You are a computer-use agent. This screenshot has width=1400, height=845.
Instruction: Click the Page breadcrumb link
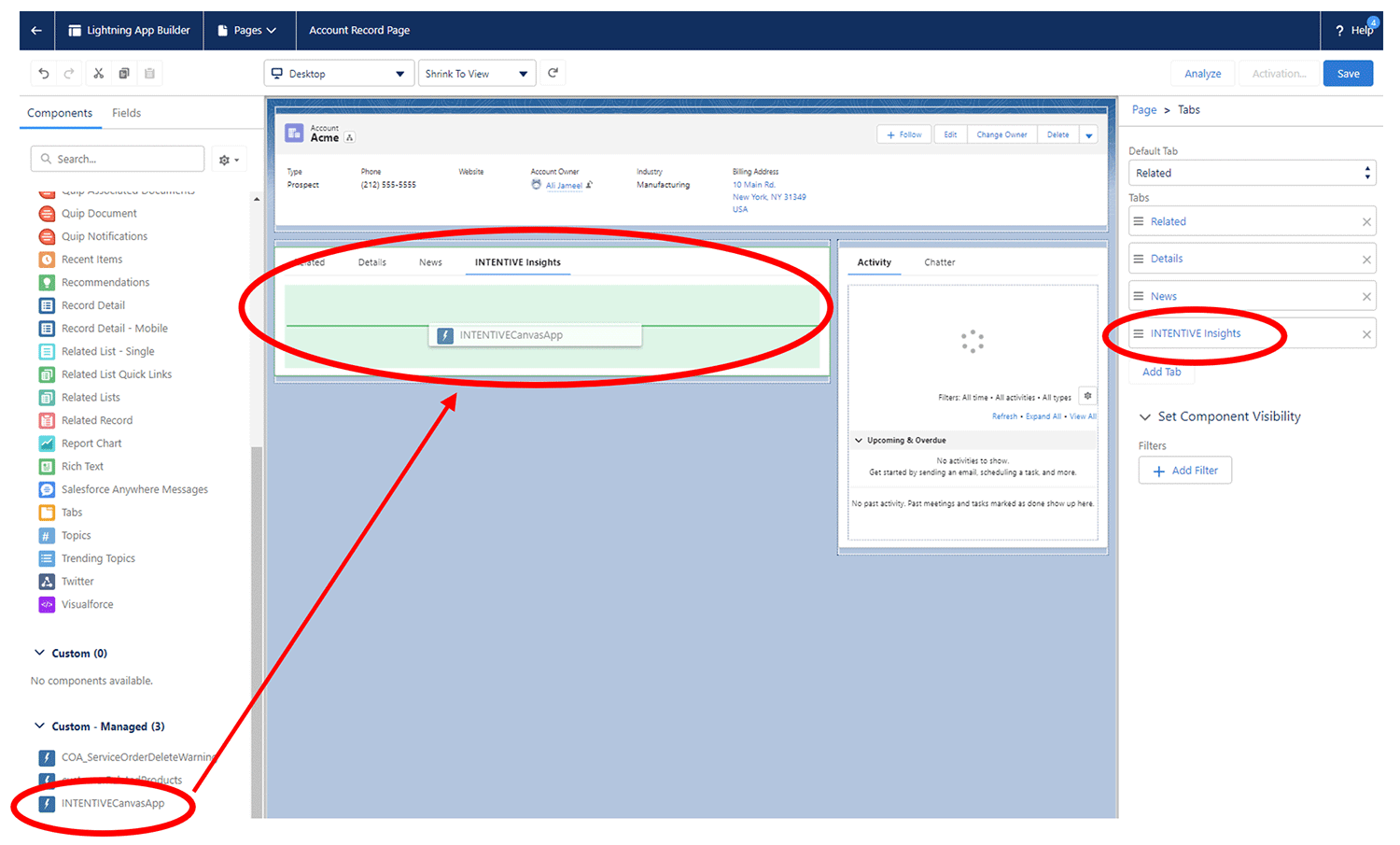[x=1144, y=110]
